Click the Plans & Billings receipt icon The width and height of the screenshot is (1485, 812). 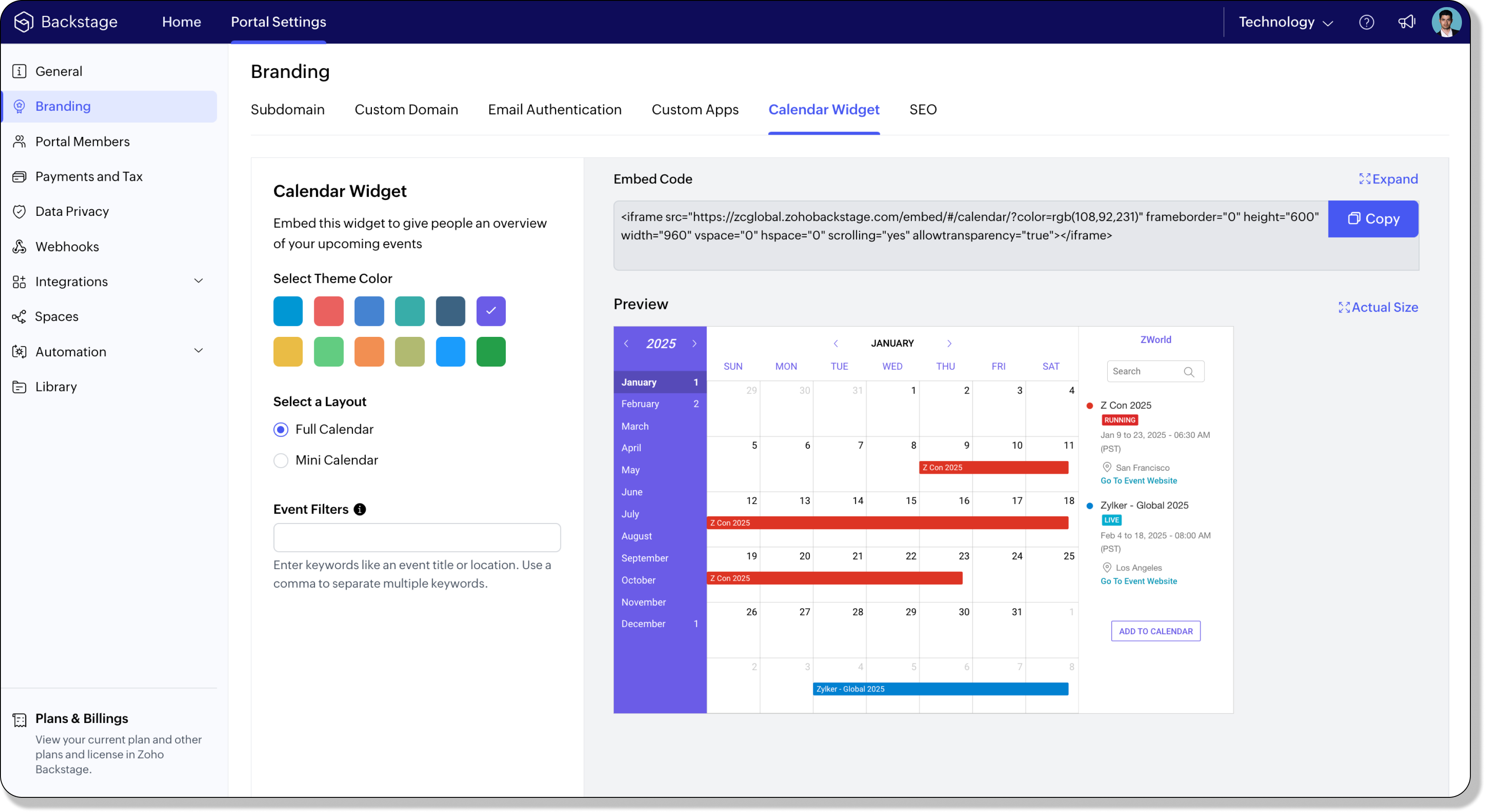(19, 720)
